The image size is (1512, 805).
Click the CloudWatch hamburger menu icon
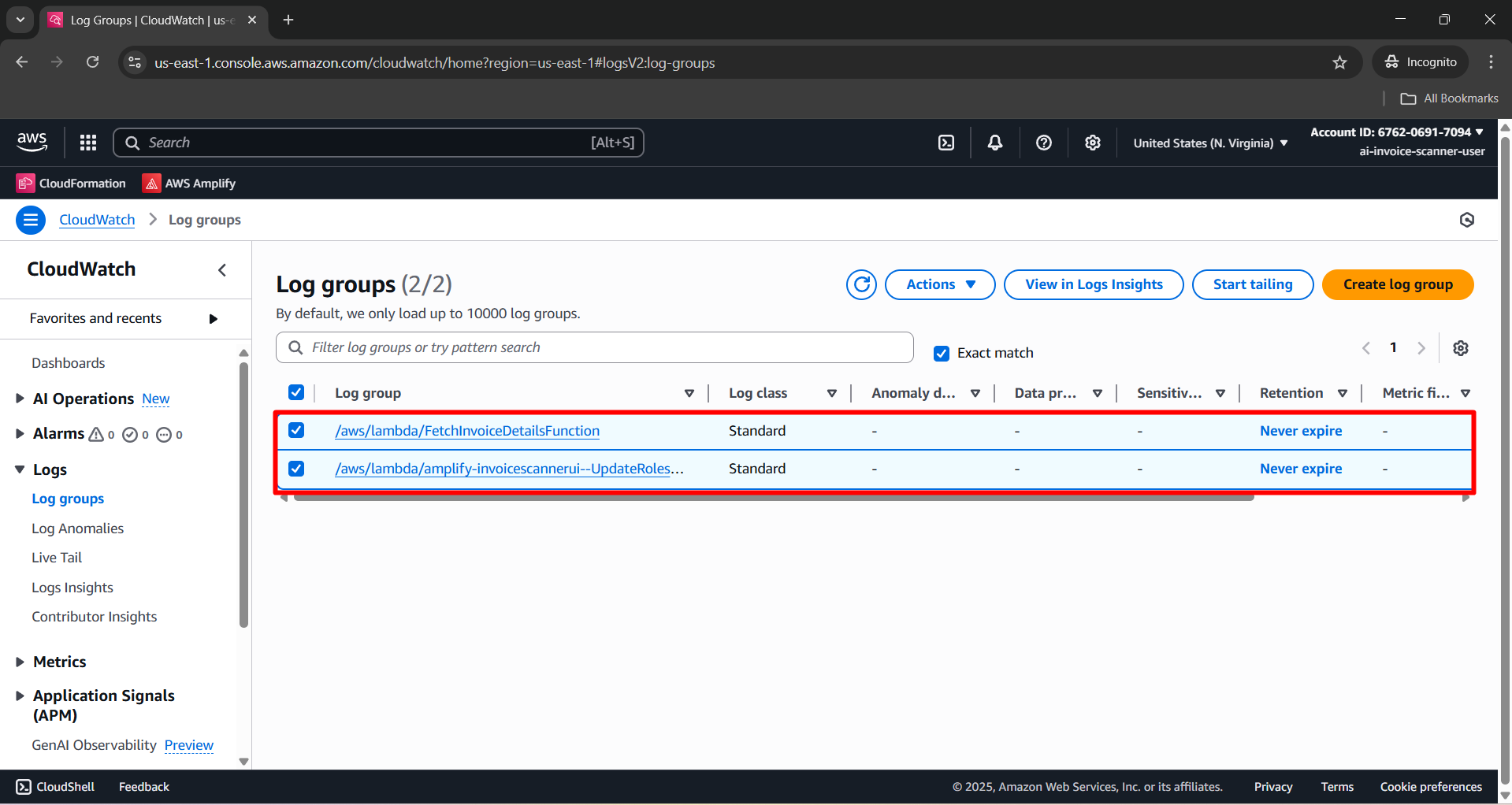(30, 220)
